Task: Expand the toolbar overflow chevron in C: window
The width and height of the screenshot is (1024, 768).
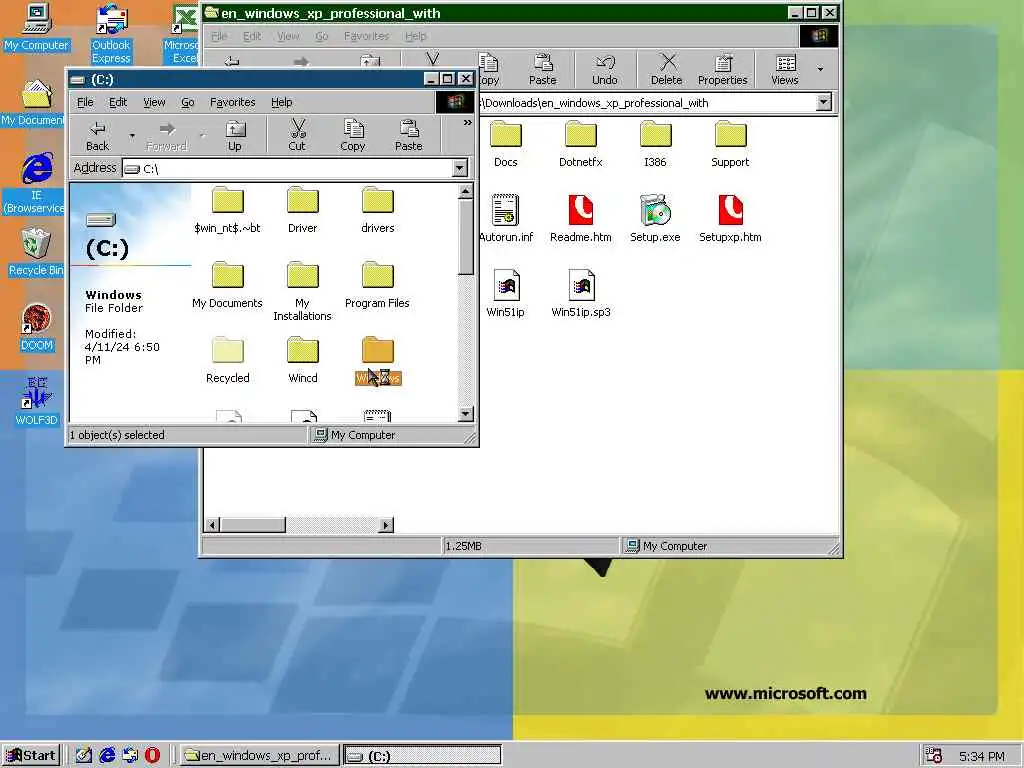Action: tap(467, 123)
